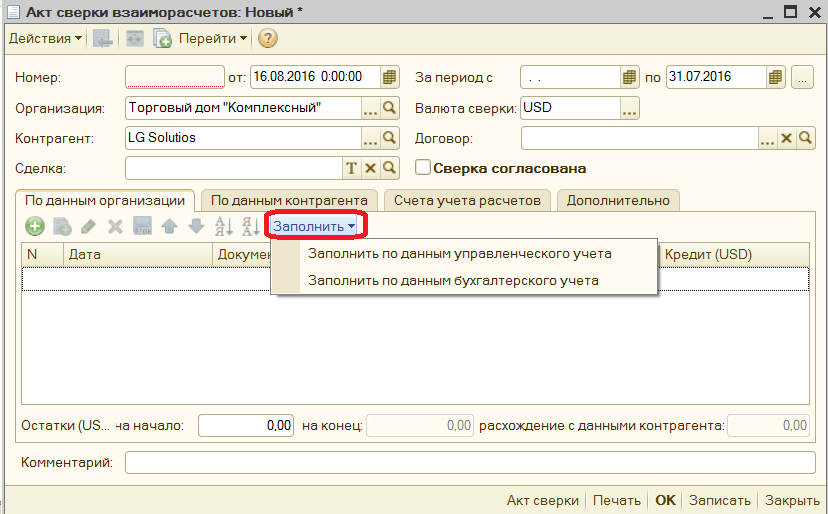The height and width of the screenshot is (514, 828).
Task: Expand the Действия dropdown menu
Action: (46, 39)
